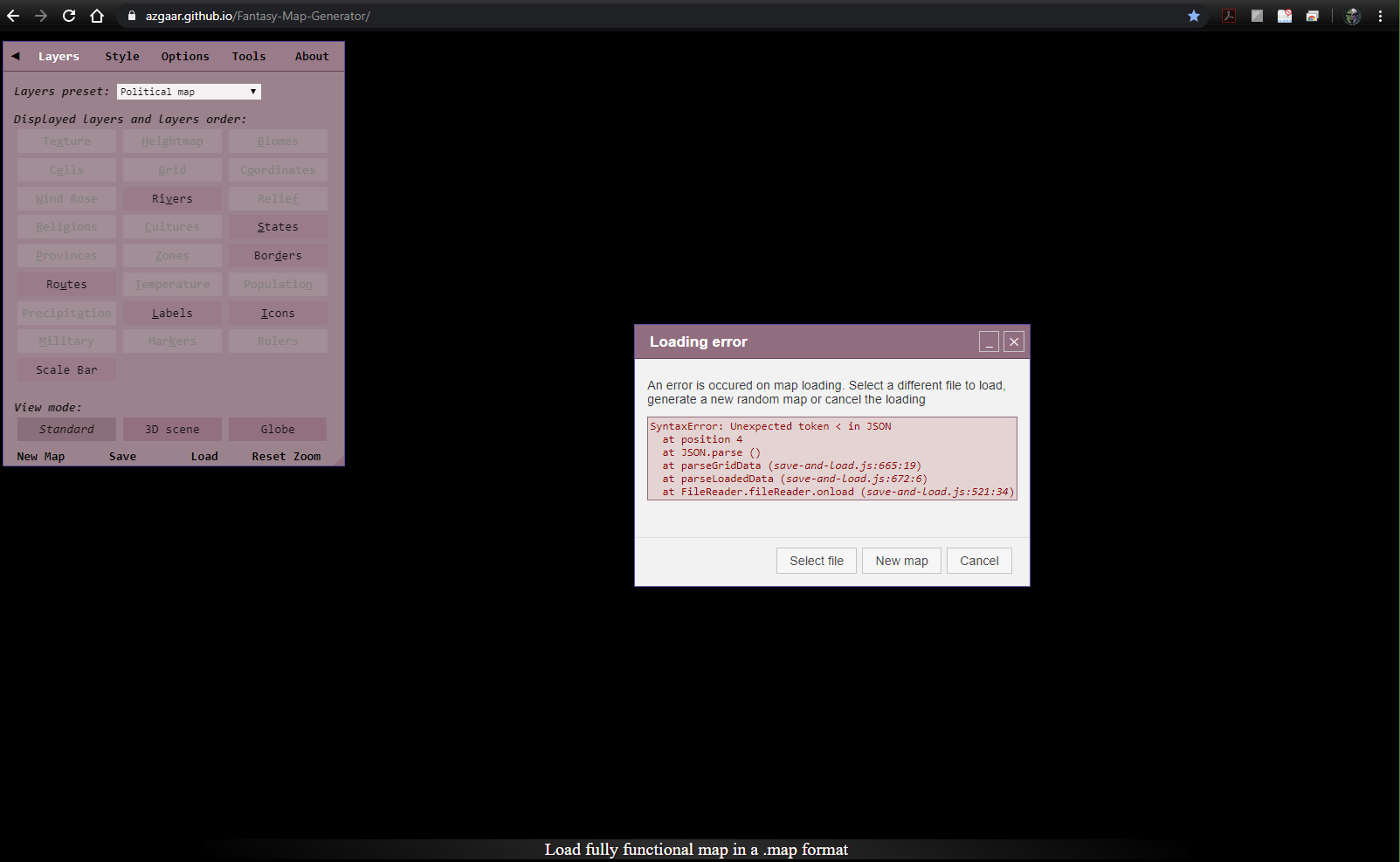Viewport: 1400px width, 862px height.
Task: Turn off the Borders layer
Action: pyautogui.click(x=278, y=256)
